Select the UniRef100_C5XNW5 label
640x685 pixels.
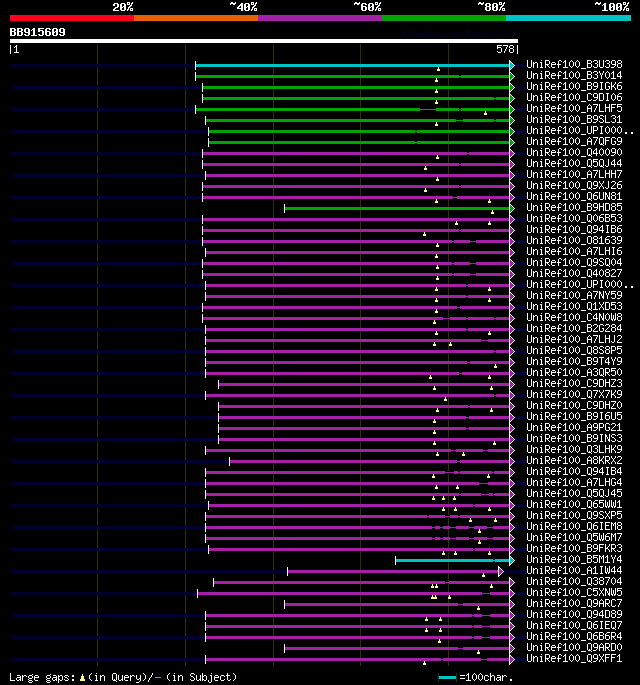pos(574,592)
